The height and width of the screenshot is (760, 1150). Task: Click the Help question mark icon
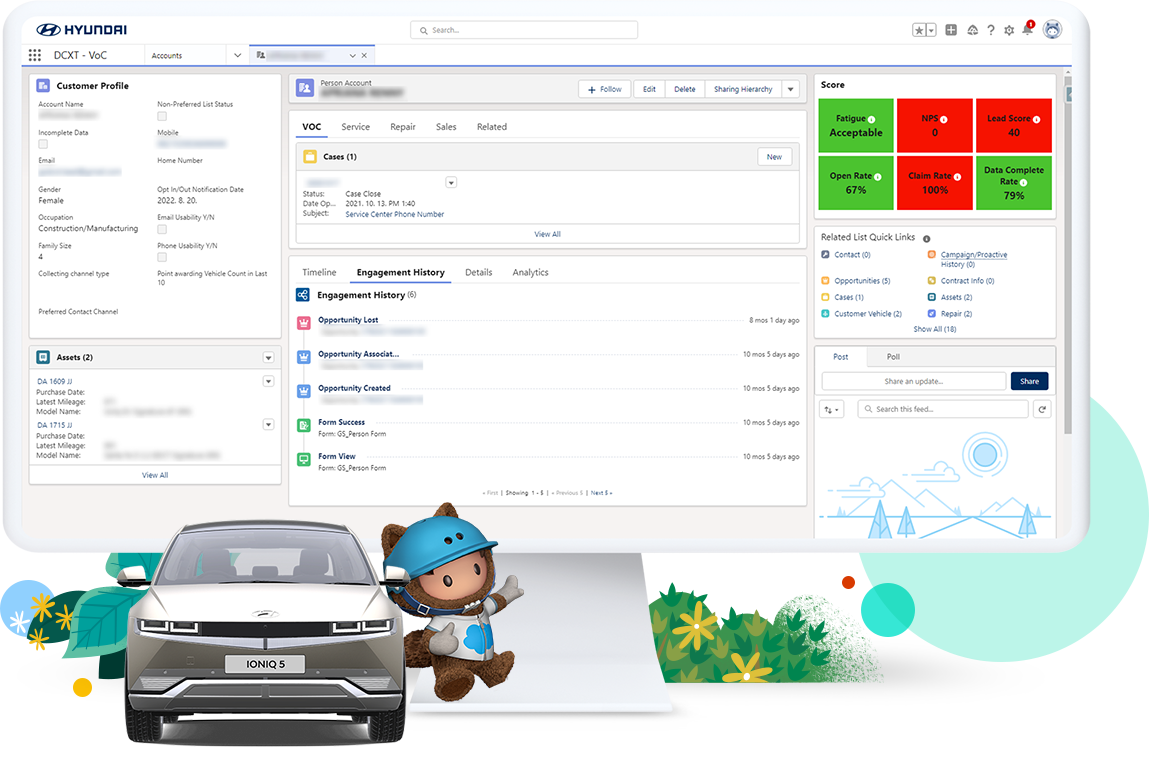click(x=990, y=30)
